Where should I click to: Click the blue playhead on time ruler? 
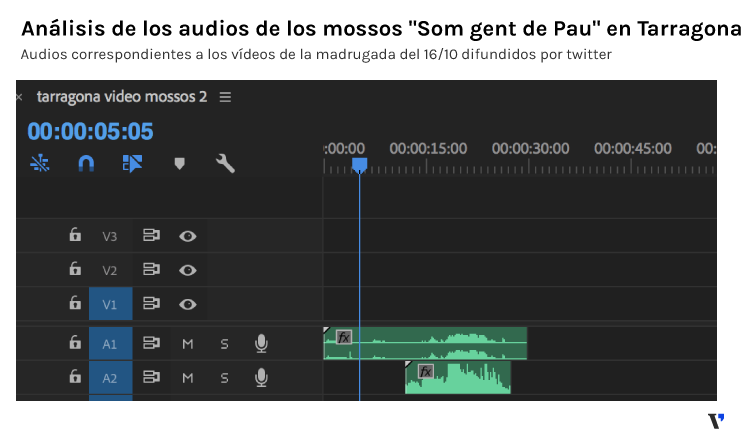pos(359,164)
